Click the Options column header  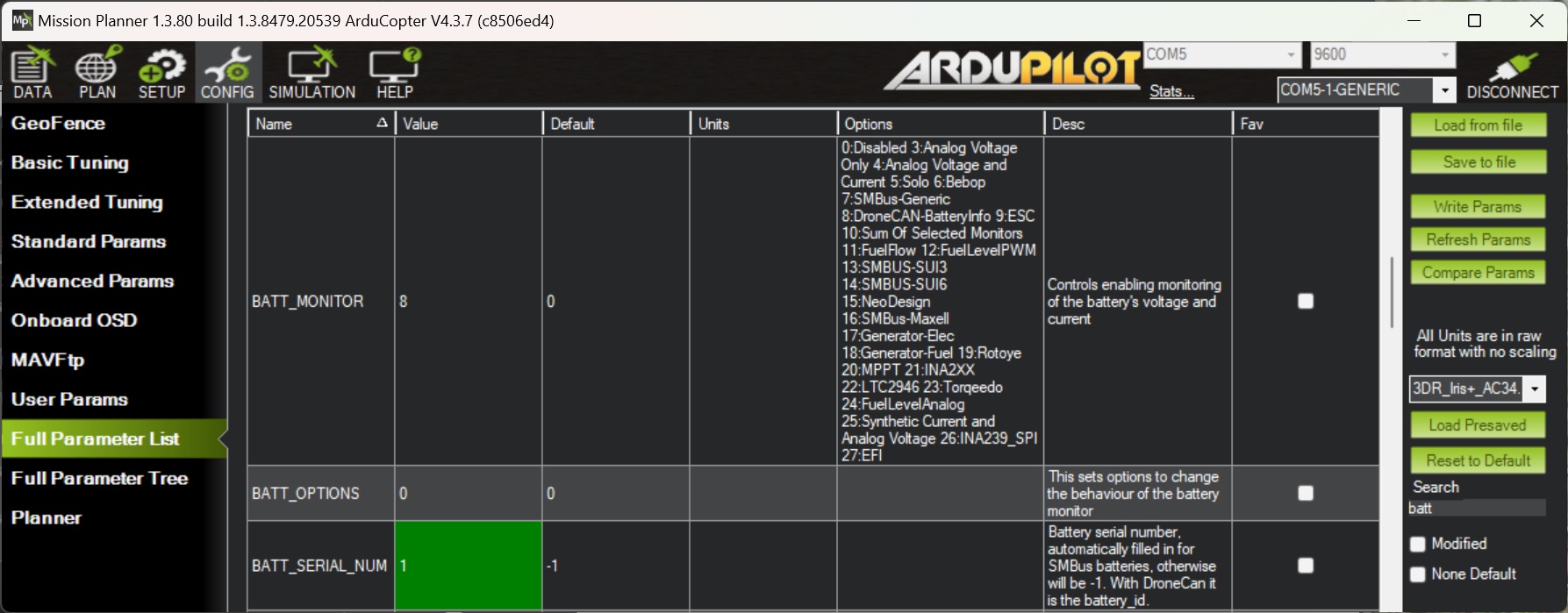pos(941,124)
